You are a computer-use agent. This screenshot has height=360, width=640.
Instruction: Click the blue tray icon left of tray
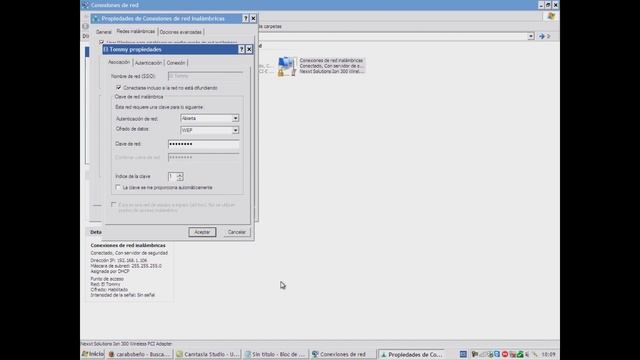tap(463, 354)
